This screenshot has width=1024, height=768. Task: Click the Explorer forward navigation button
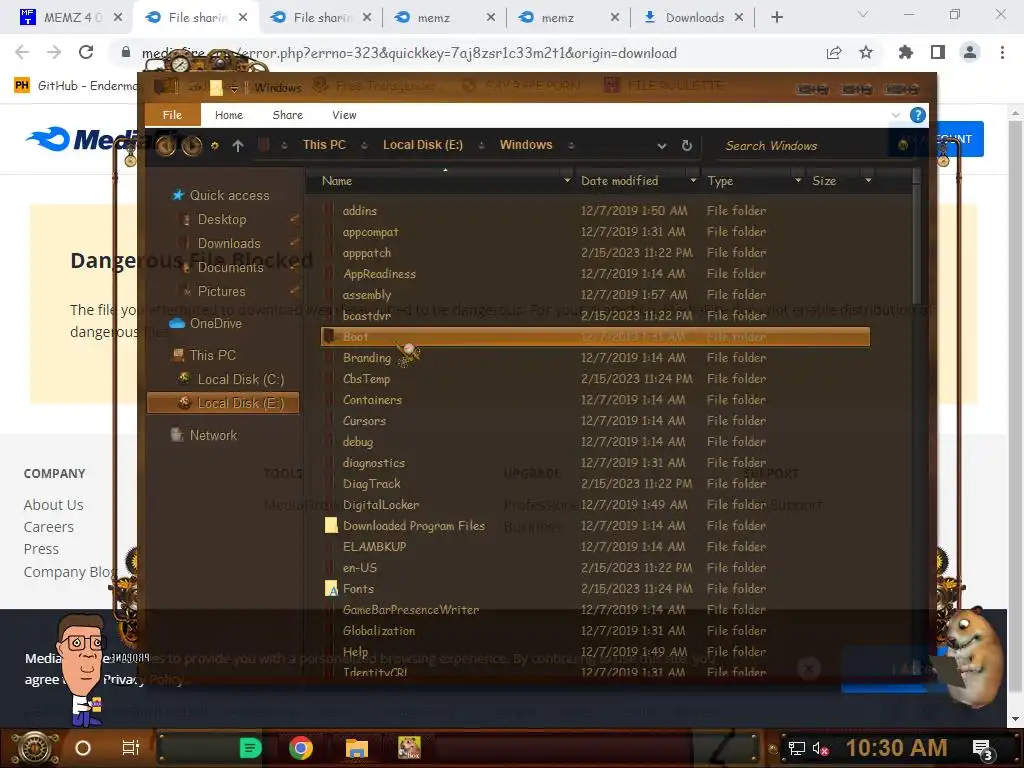pyautogui.click(x=191, y=146)
